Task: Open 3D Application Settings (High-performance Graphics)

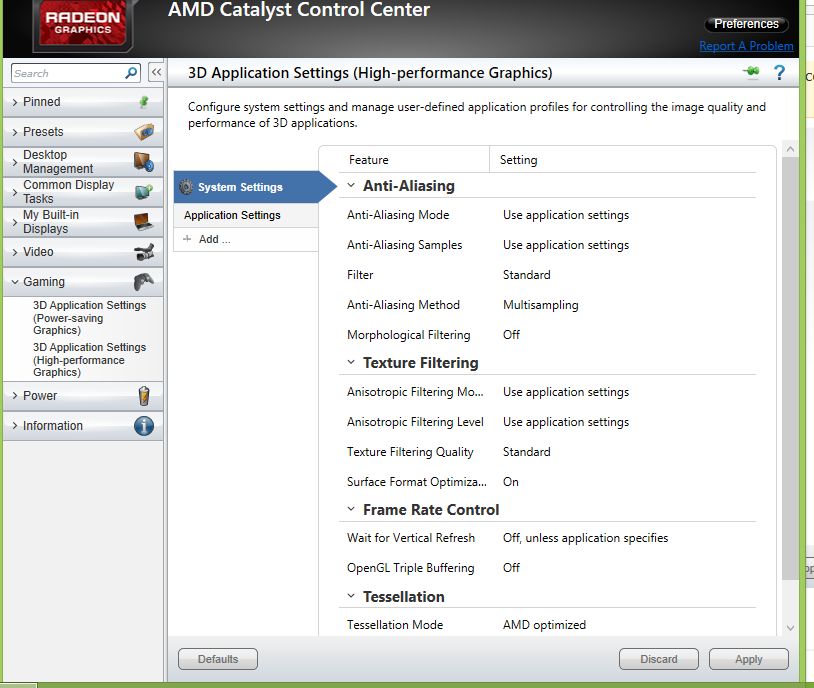Action: coord(89,360)
